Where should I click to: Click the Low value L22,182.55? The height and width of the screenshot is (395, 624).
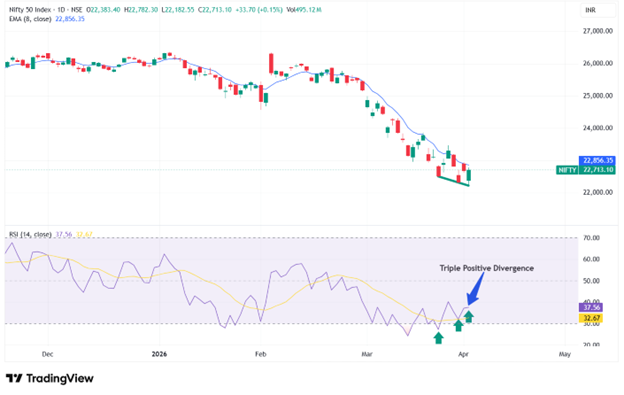pyautogui.click(x=178, y=10)
